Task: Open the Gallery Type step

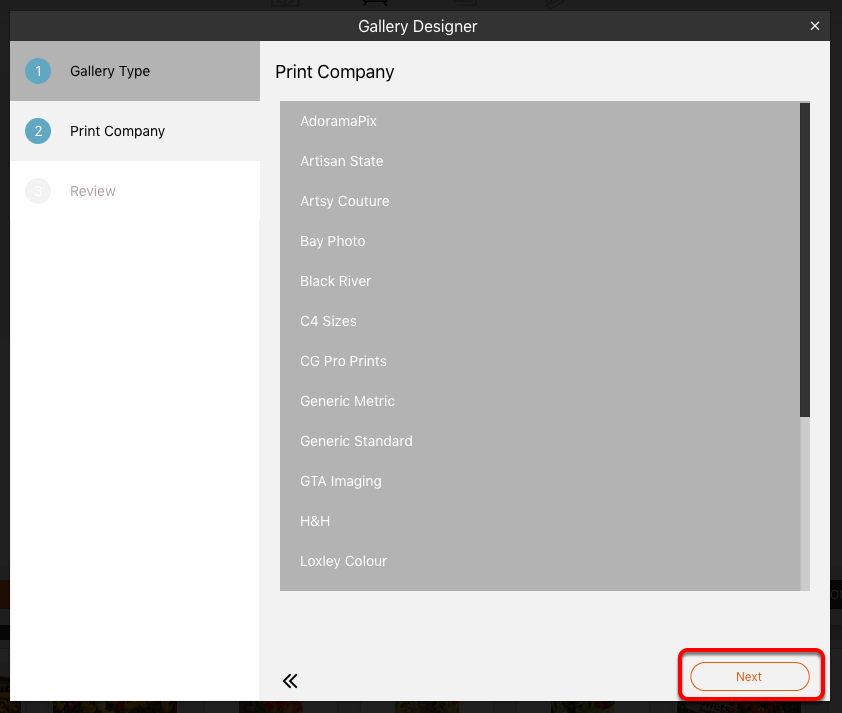Action: (x=135, y=71)
